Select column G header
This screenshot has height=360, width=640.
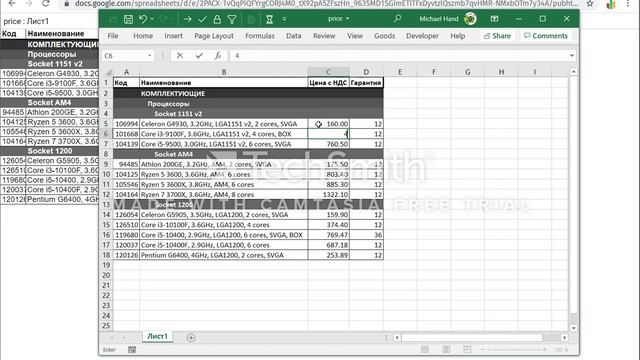pos(467,72)
